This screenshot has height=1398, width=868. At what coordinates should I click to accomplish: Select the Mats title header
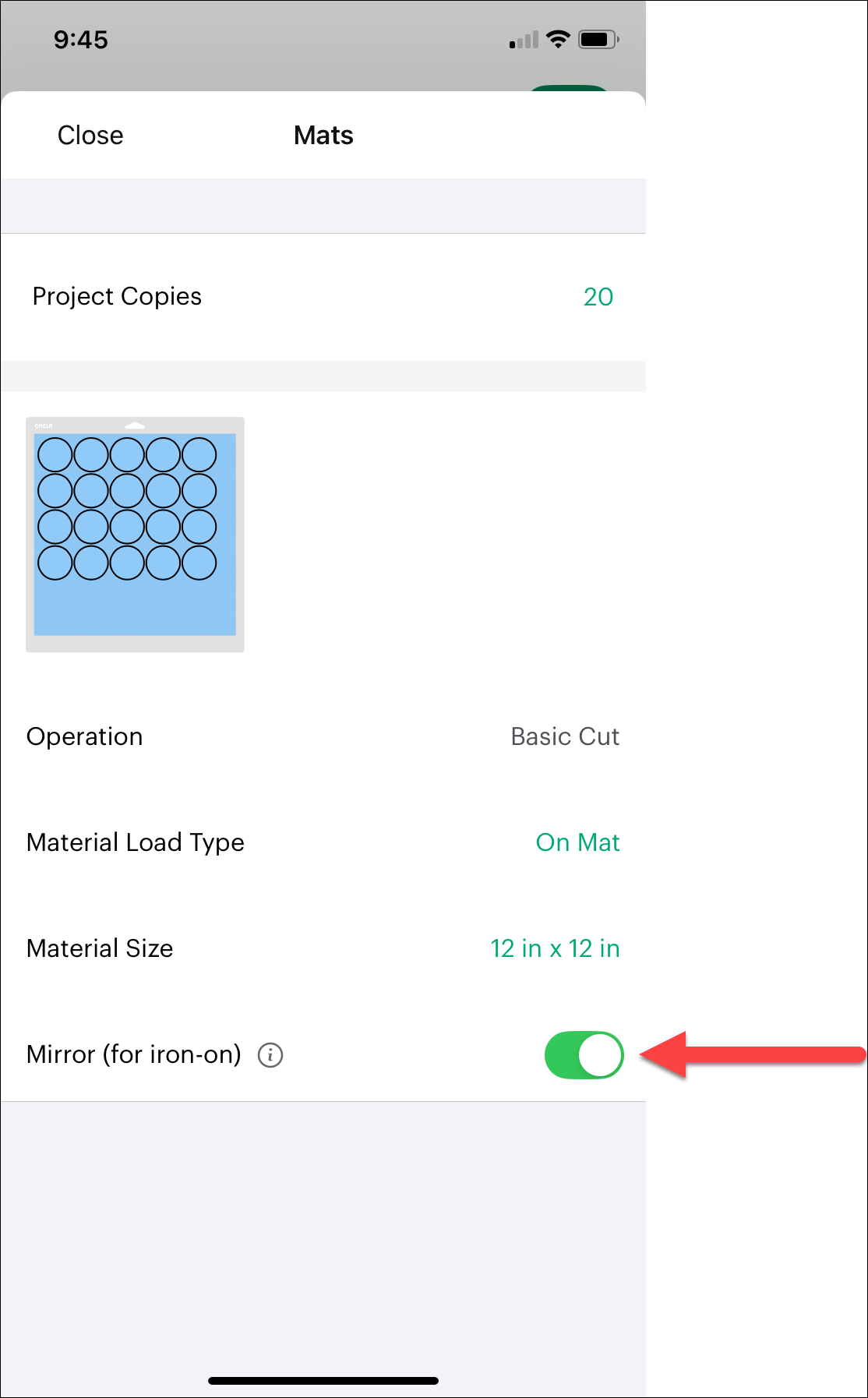pos(323,135)
